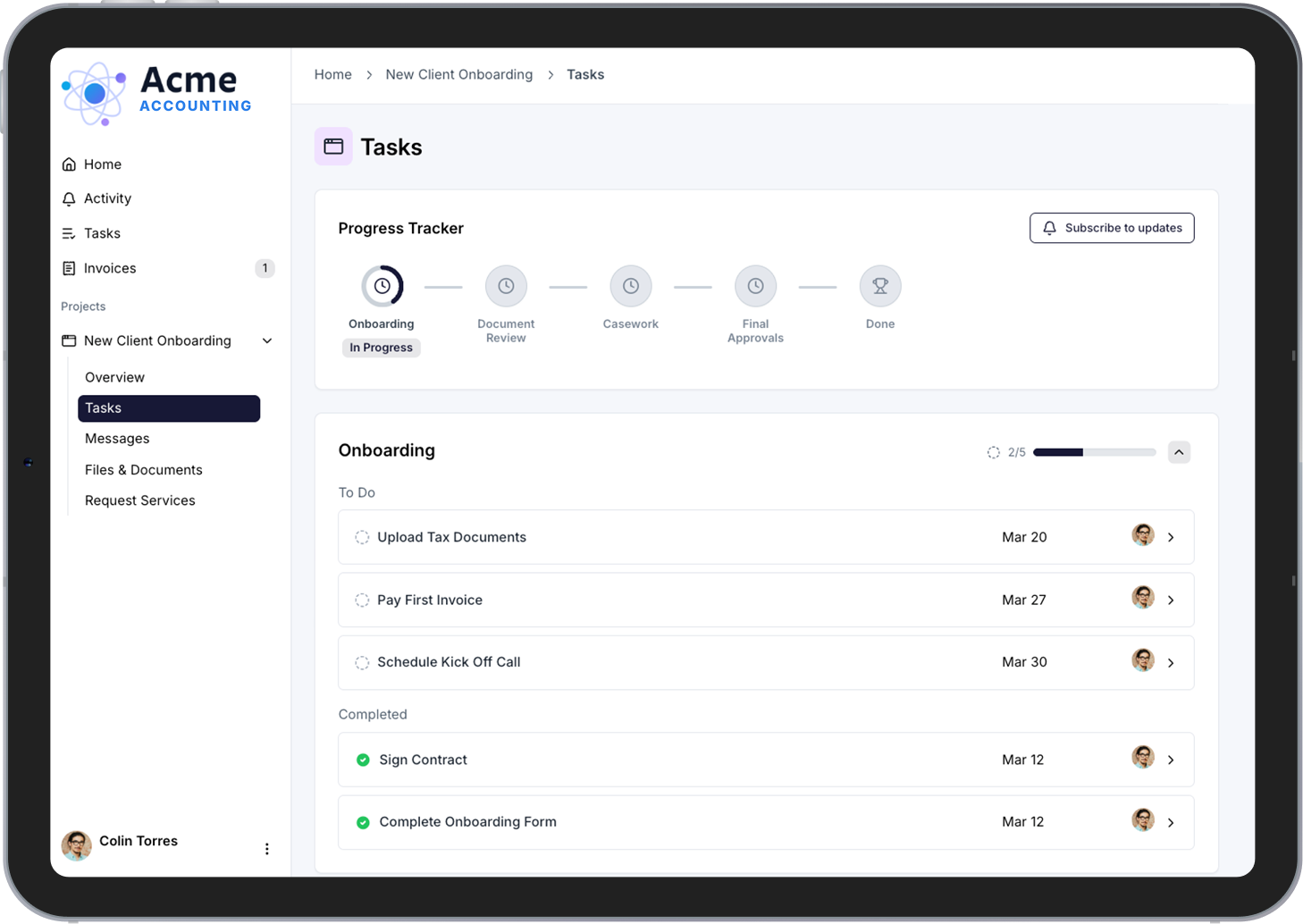Viewport: 1303px width, 924px height.
Task: Uncheck the completed Complete Onboarding Form task
Action: click(x=363, y=822)
